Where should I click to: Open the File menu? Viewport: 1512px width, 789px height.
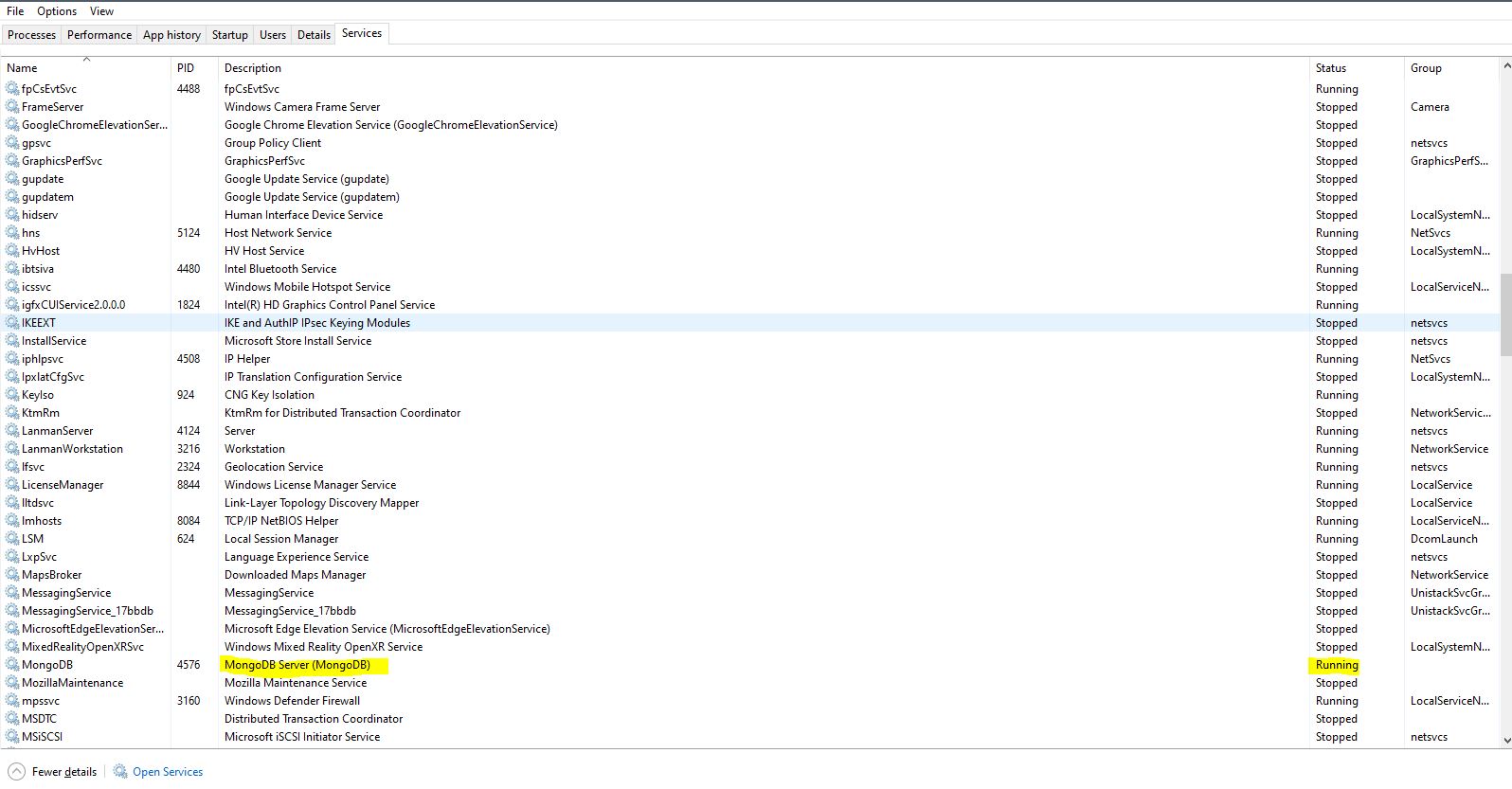15,11
